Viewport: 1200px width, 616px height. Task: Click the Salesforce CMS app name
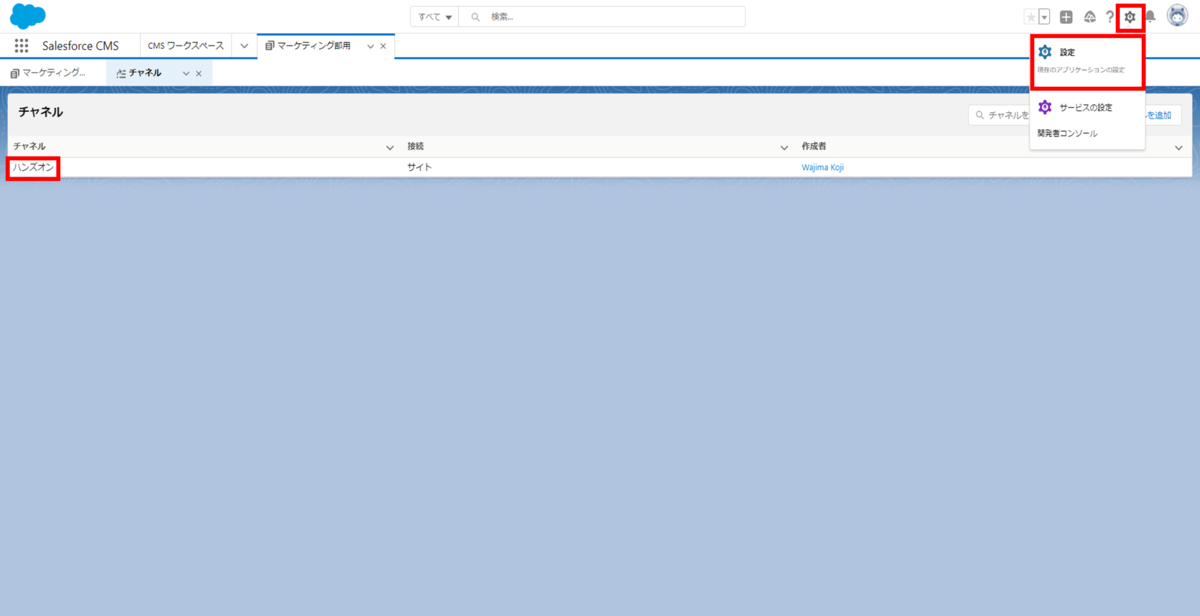pyautogui.click(x=80, y=46)
